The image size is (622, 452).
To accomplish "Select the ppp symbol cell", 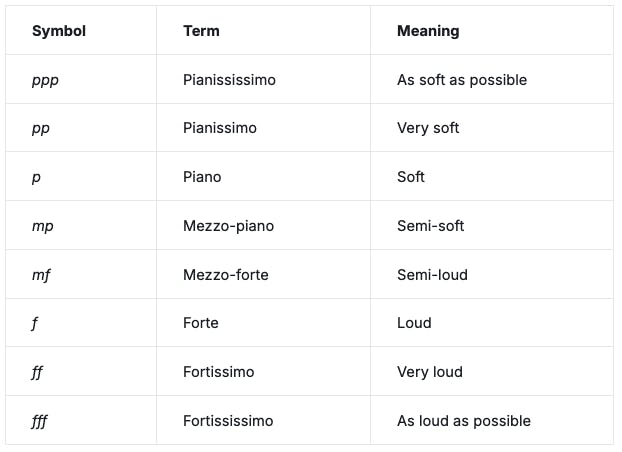I will click(45, 80).
